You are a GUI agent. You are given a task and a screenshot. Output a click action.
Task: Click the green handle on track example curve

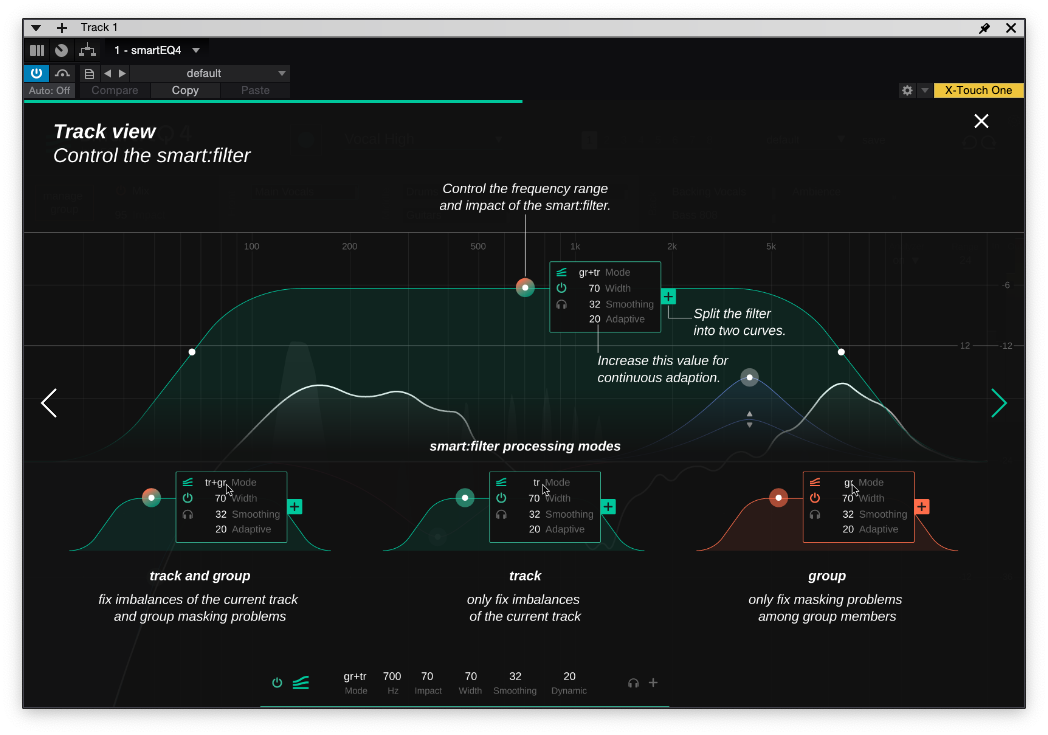(465, 498)
